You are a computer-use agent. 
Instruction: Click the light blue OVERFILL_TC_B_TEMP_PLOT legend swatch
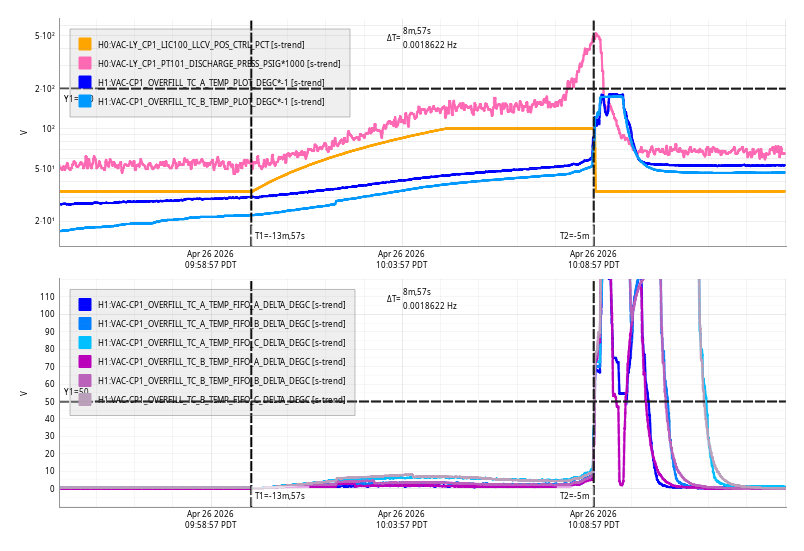click(x=85, y=101)
